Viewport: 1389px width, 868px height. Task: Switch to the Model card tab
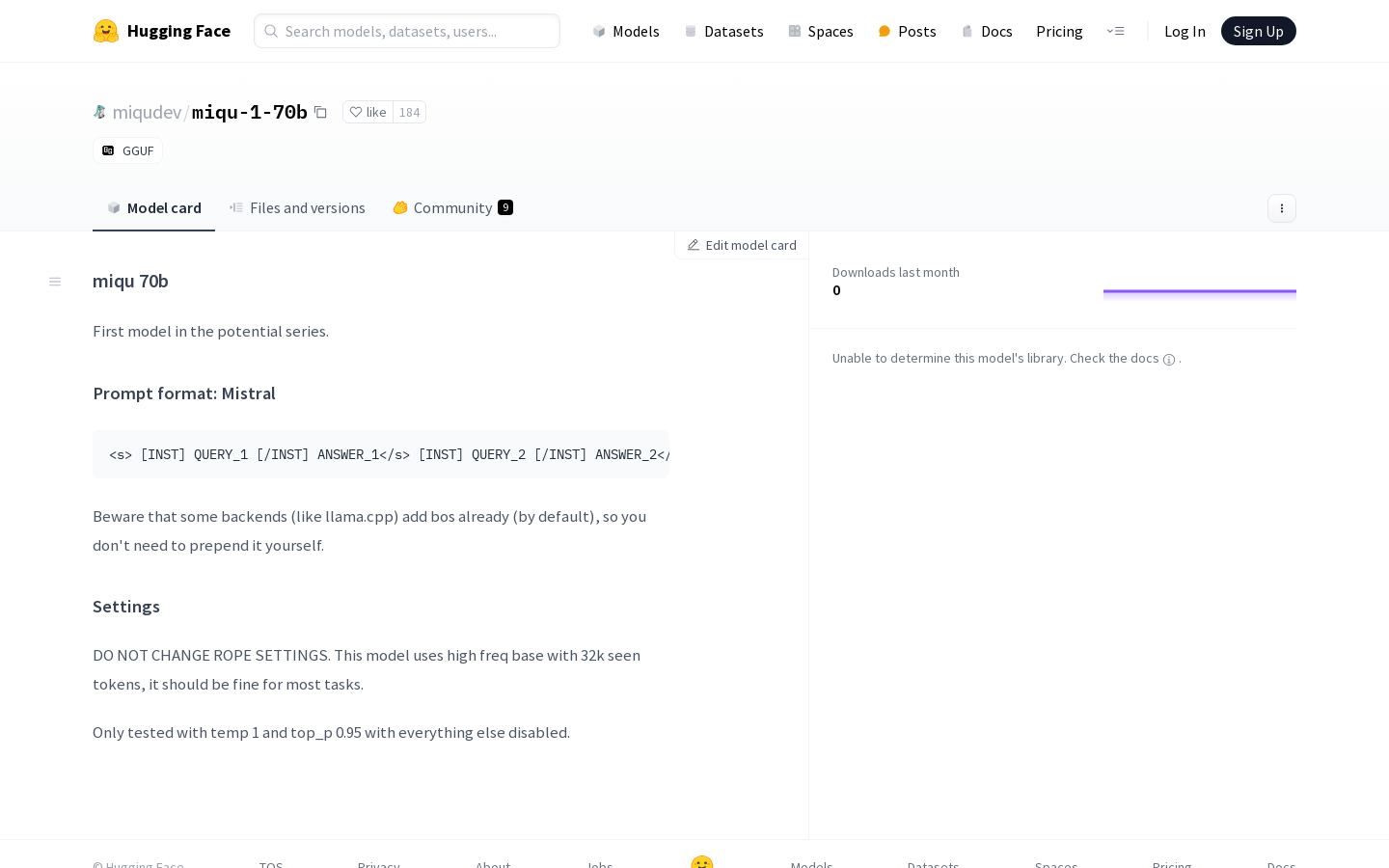point(154,207)
